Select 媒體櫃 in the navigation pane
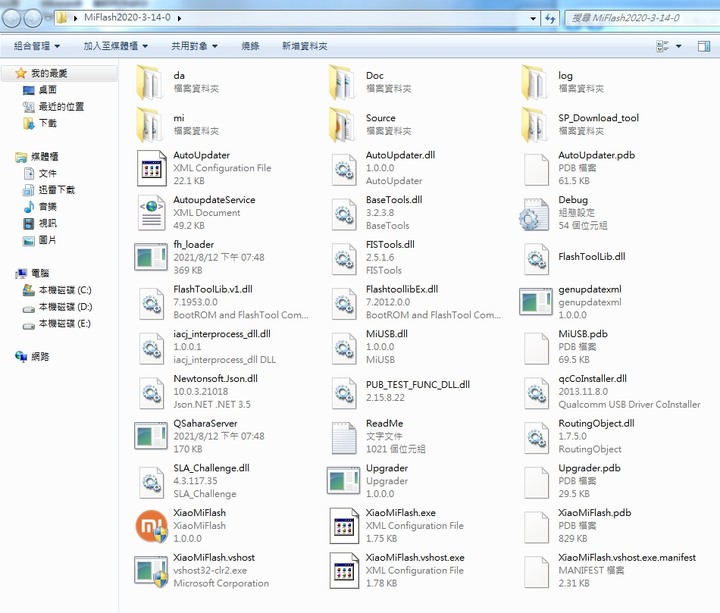Viewport: 720px width, 613px height. pyautogui.click(x=44, y=157)
